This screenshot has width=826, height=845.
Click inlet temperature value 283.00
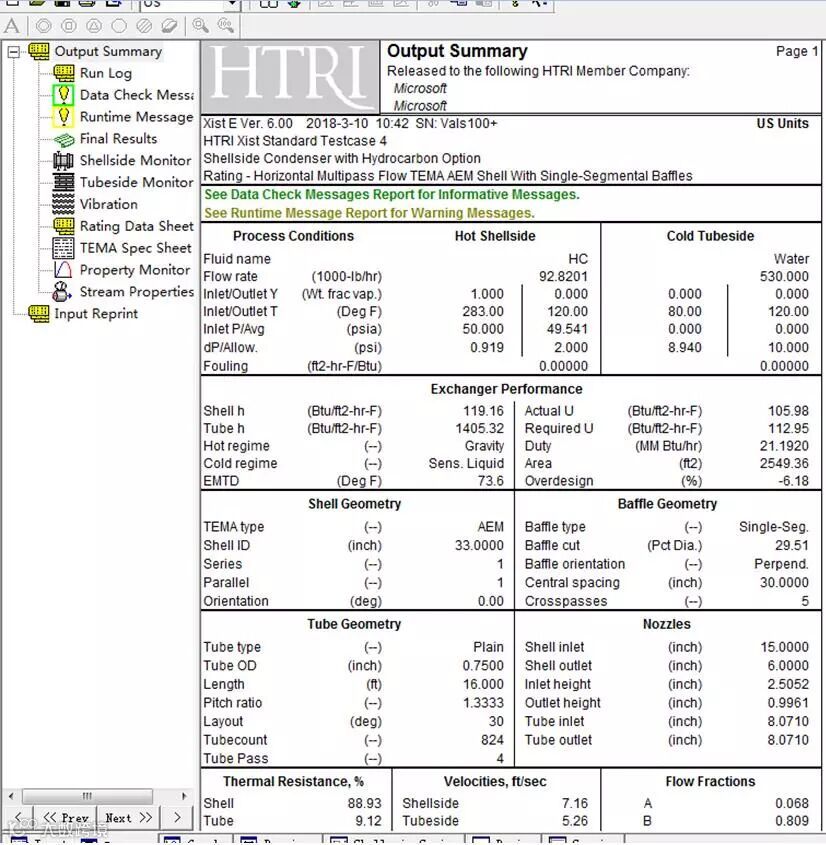483,311
